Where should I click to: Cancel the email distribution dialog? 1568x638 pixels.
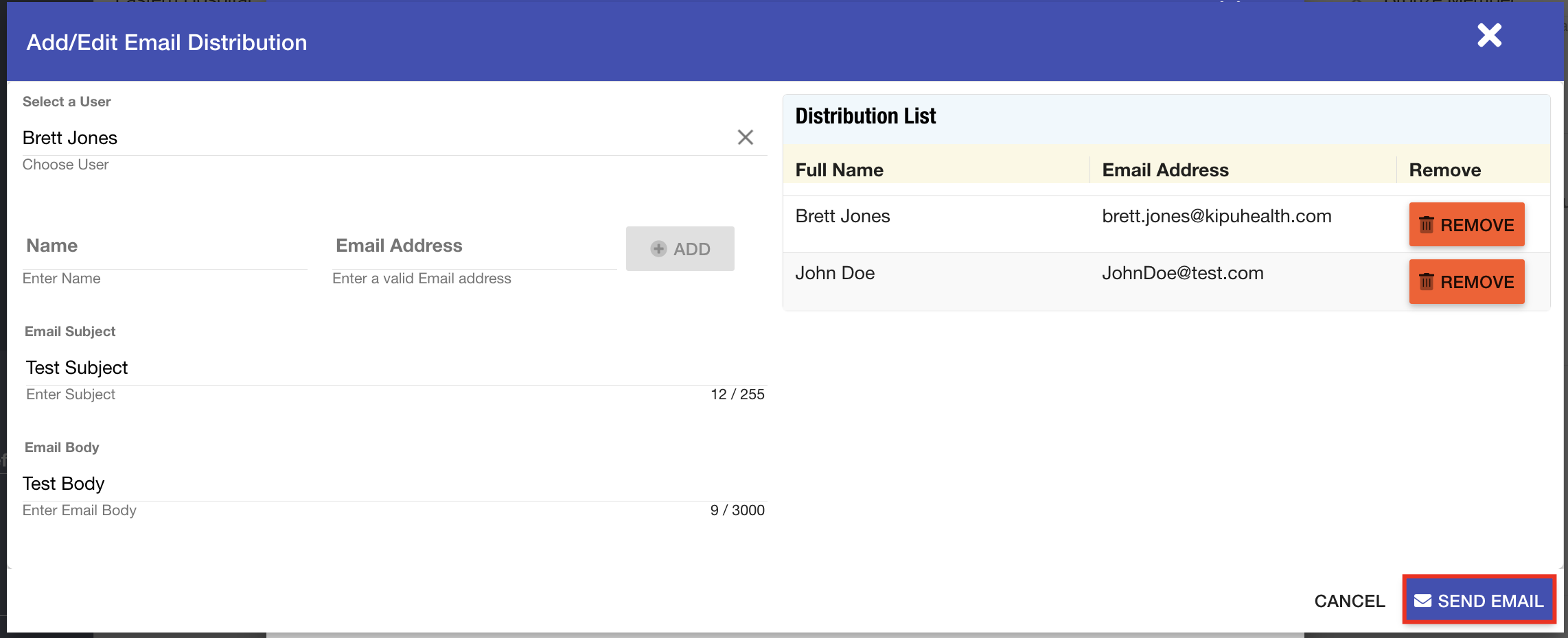click(1349, 602)
